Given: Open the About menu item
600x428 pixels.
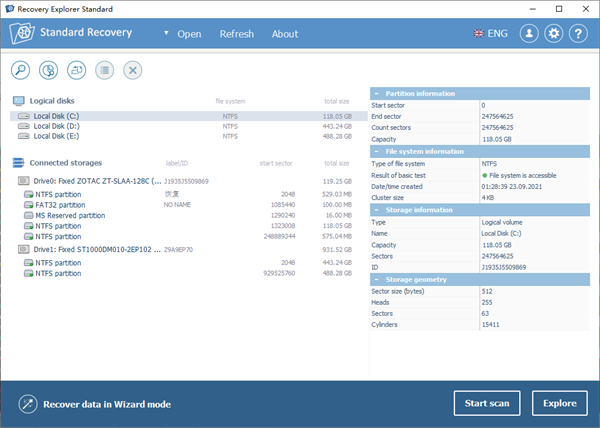Looking at the screenshot, I should point(285,34).
